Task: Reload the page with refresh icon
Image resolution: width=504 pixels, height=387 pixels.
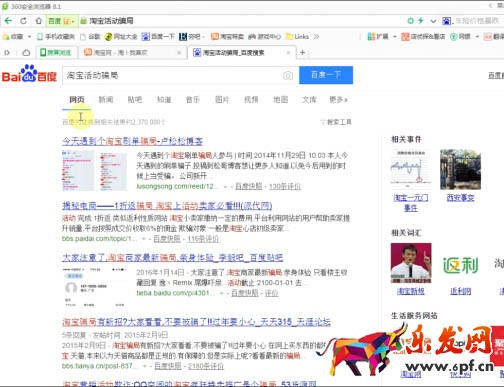Action: click(x=23, y=21)
